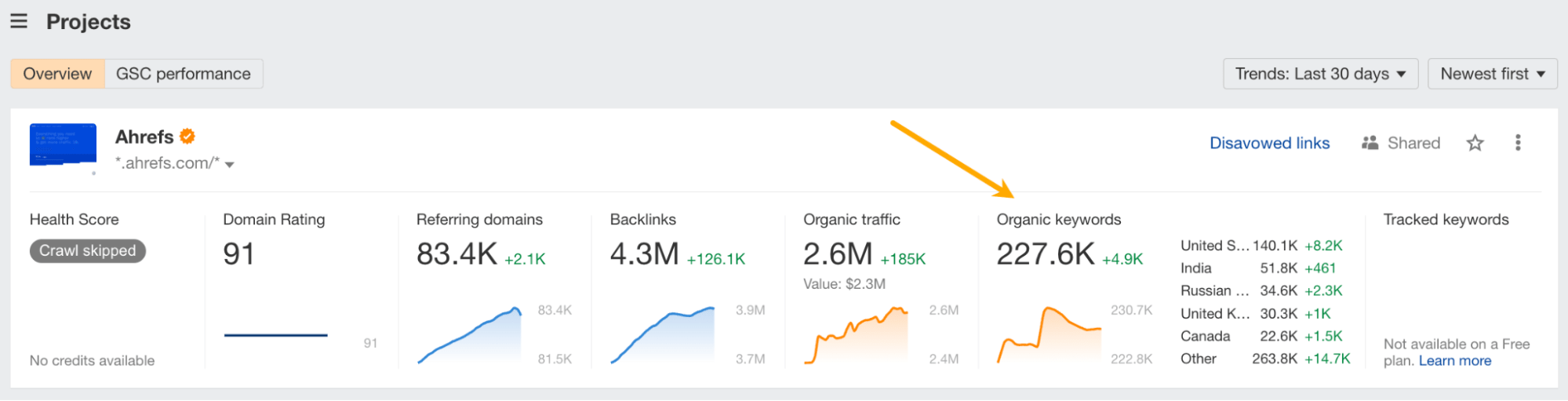This screenshot has height=401, width=1568.
Task: Open the Disavowed links link
Action: pyautogui.click(x=1270, y=143)
